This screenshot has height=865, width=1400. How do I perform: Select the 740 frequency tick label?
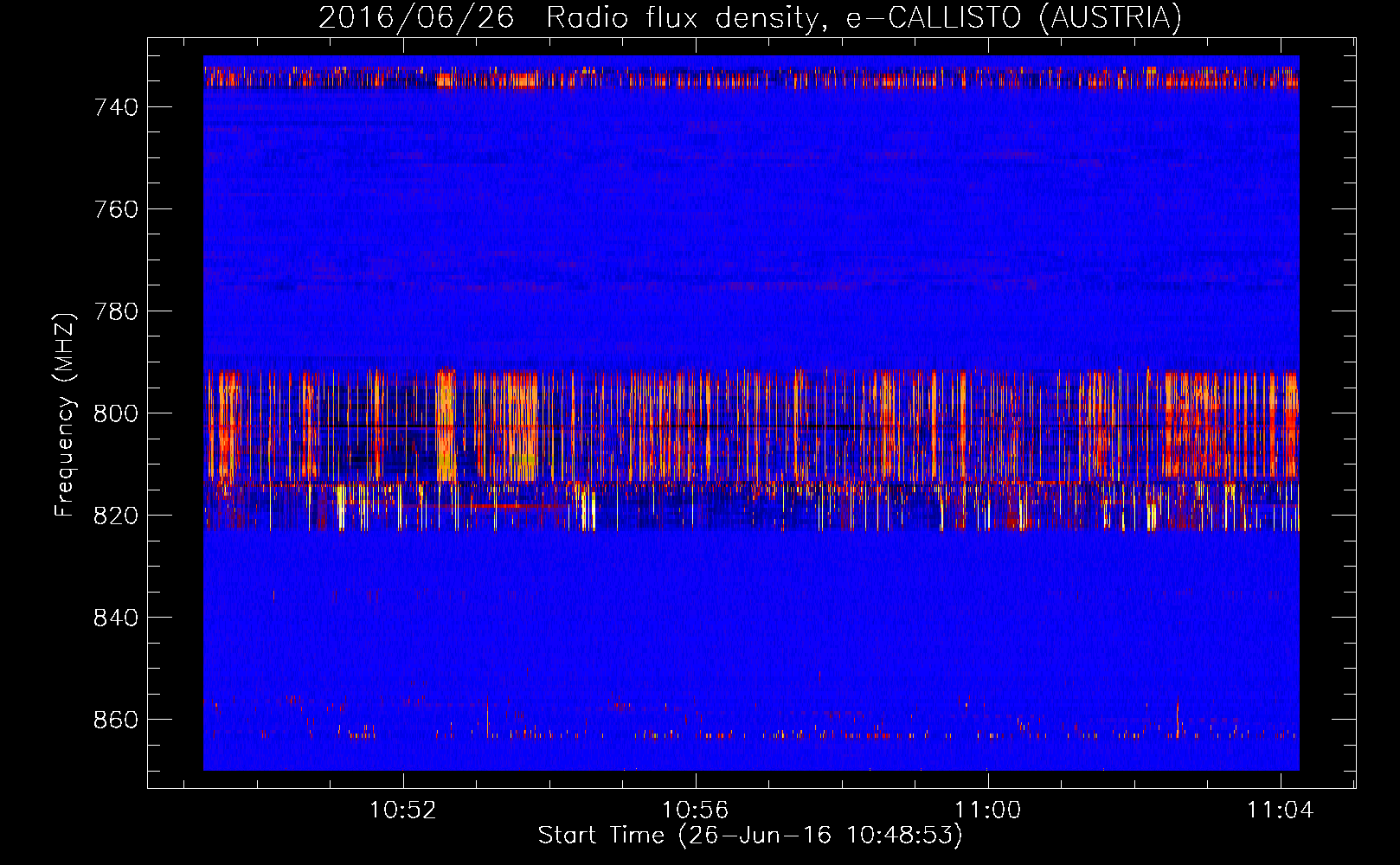pos(116,107)
